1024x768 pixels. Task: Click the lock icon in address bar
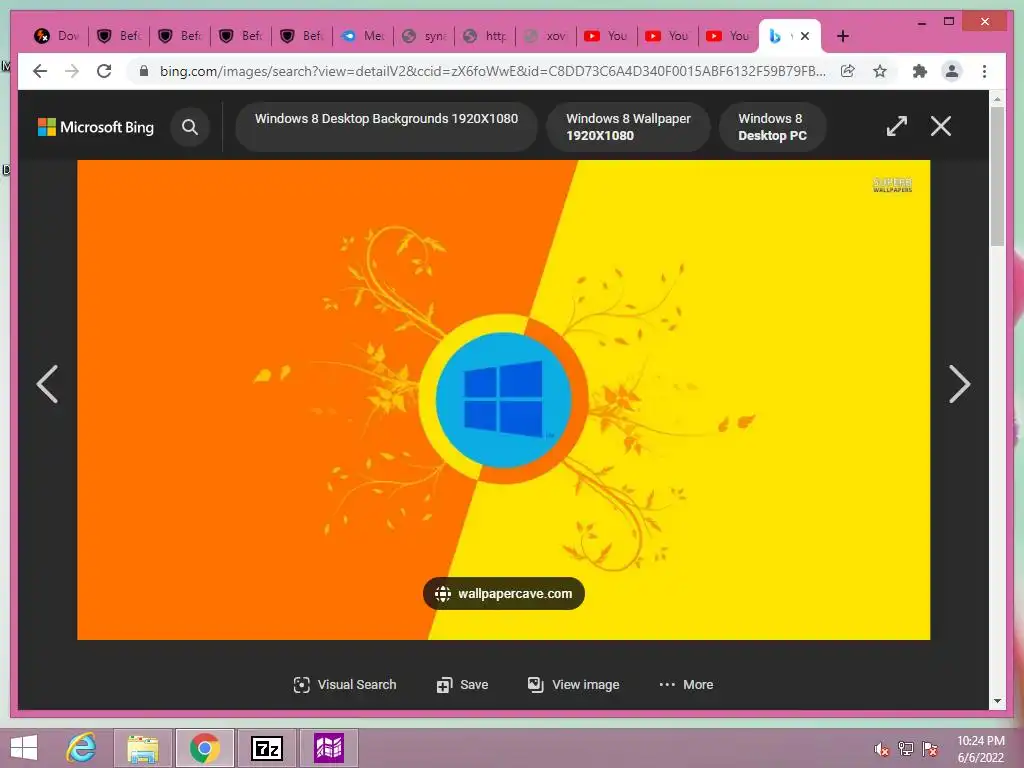144,71
